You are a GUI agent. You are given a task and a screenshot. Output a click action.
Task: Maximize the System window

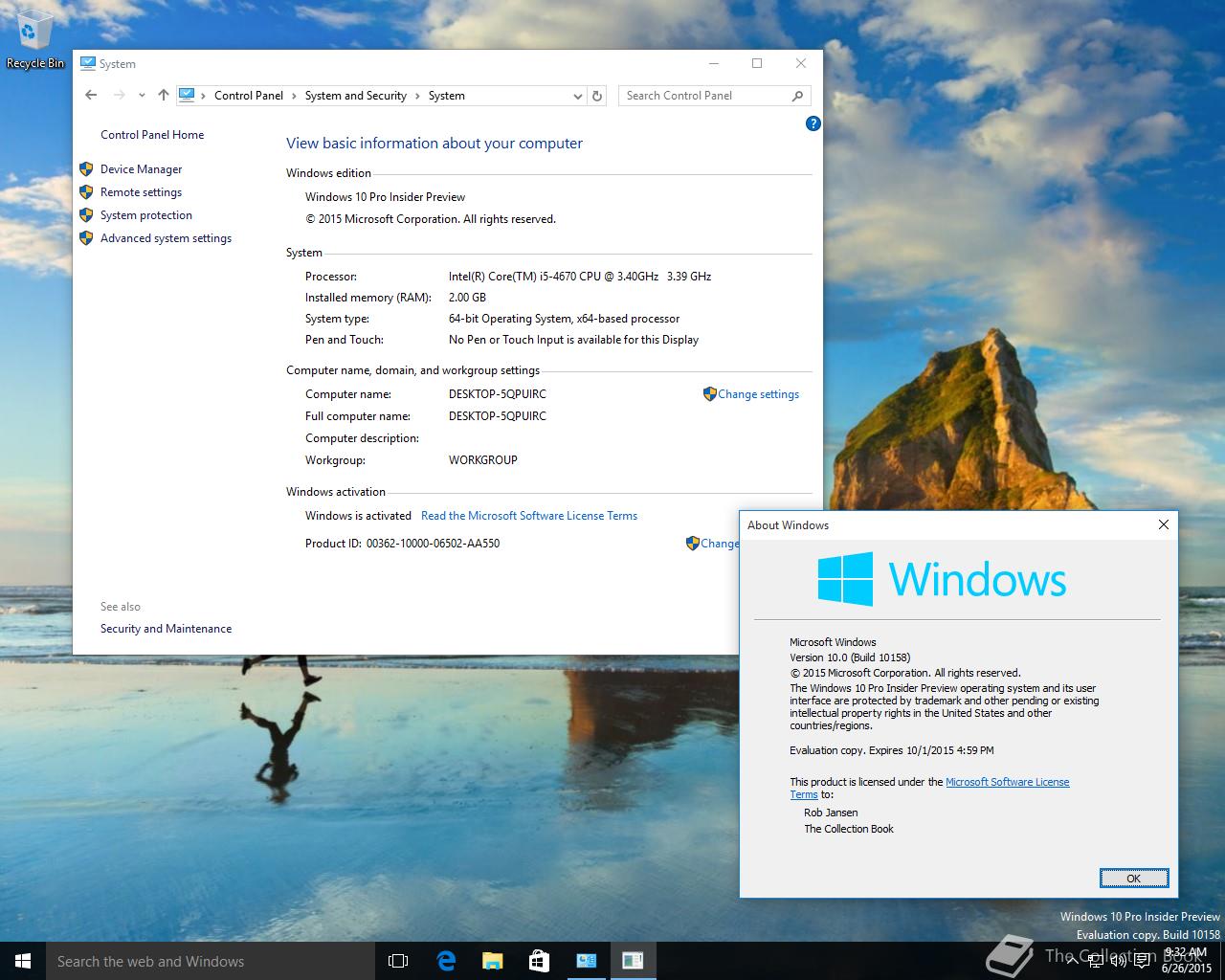[757, 64]
